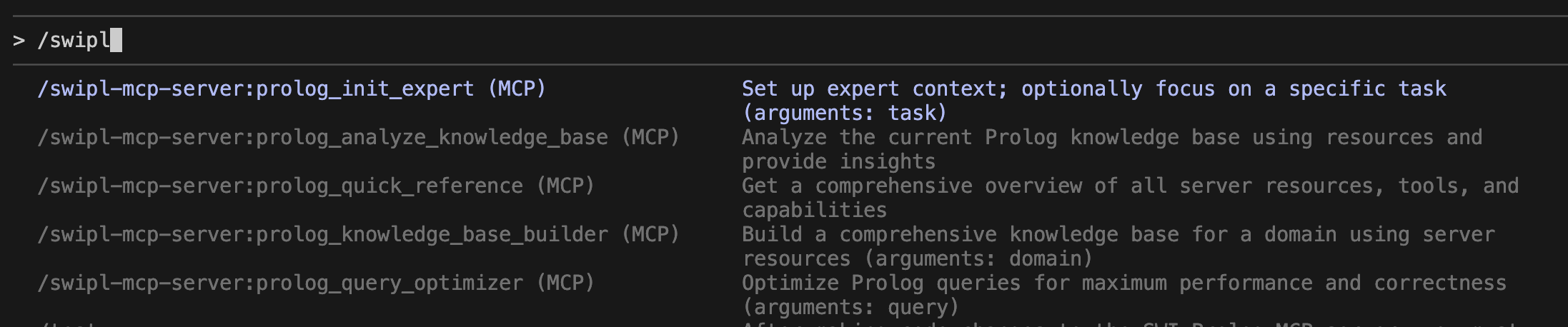Click the /swipl text in the prompt input
1568x327 pixels.
[73, 40]
